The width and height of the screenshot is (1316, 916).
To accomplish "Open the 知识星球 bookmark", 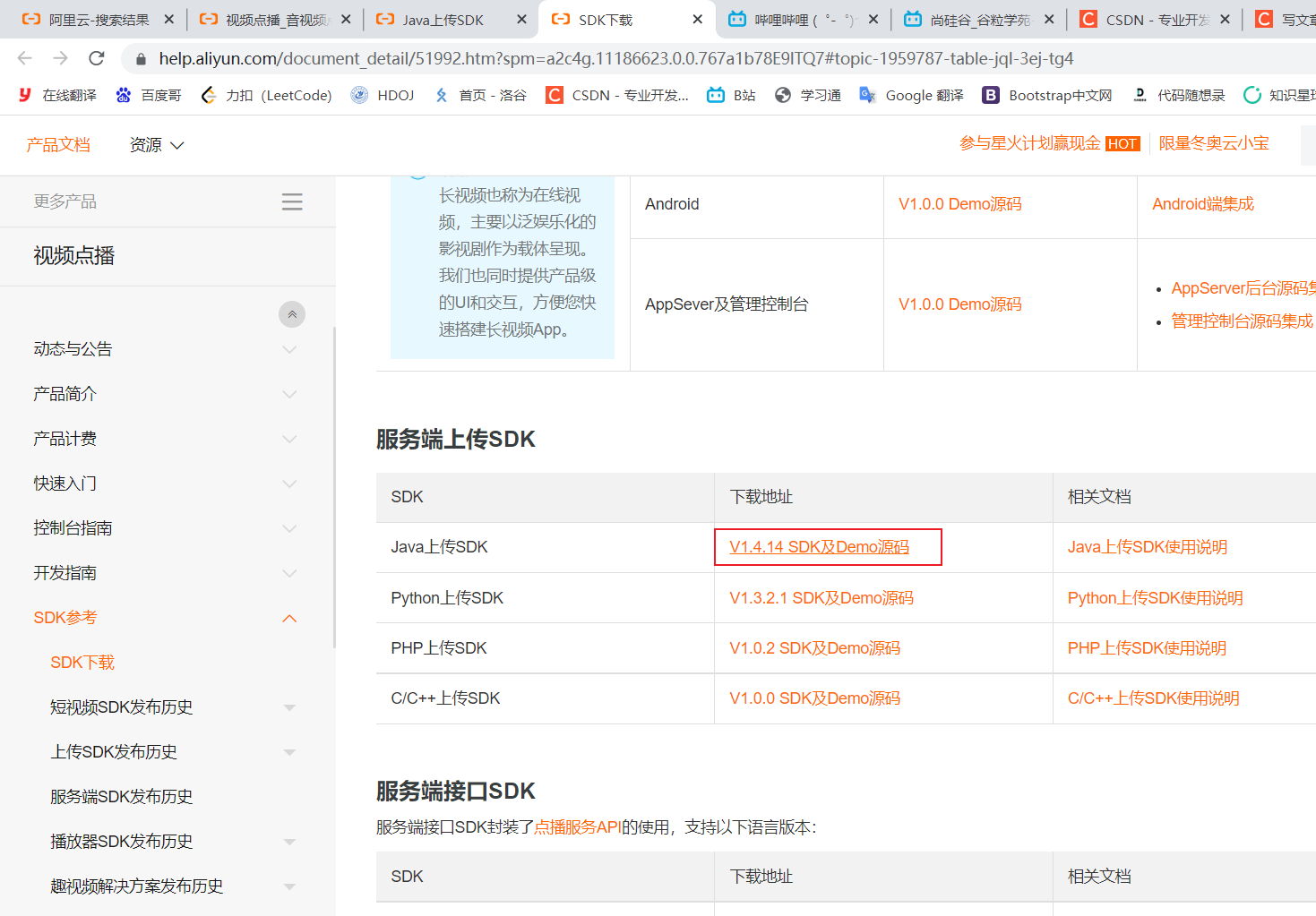I will point(1279,95).
